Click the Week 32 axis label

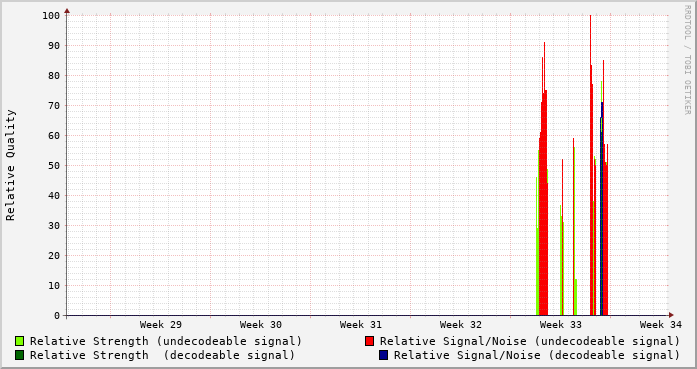(x=461, y=325)
